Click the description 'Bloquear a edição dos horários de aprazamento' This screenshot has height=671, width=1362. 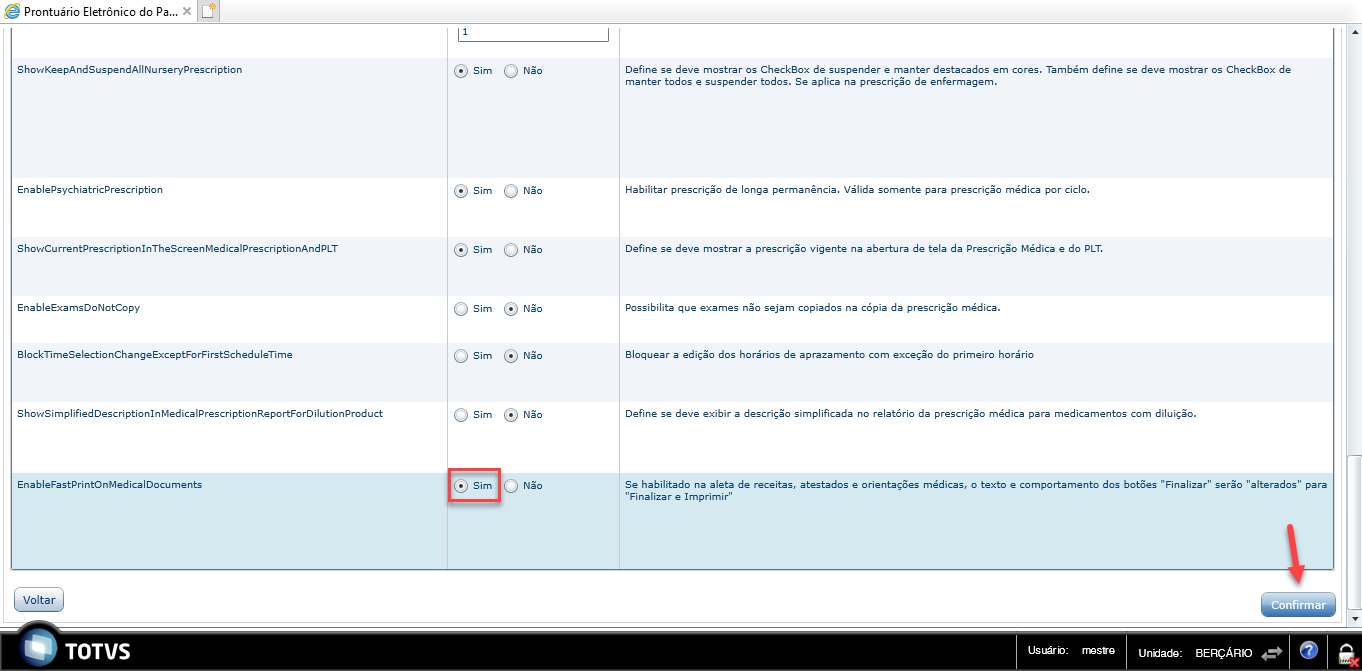829,354
